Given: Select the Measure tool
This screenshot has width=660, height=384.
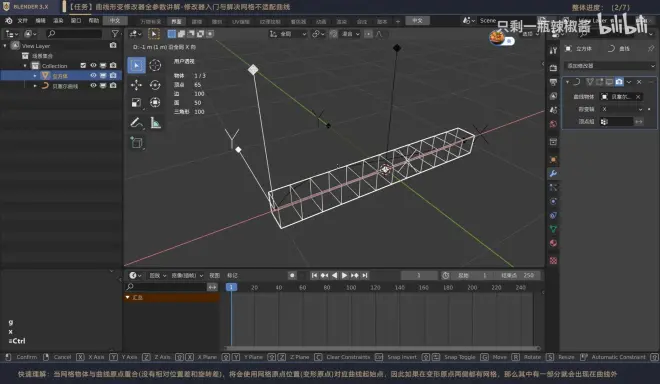Looking at the screenshot, I should coord(155,123).
